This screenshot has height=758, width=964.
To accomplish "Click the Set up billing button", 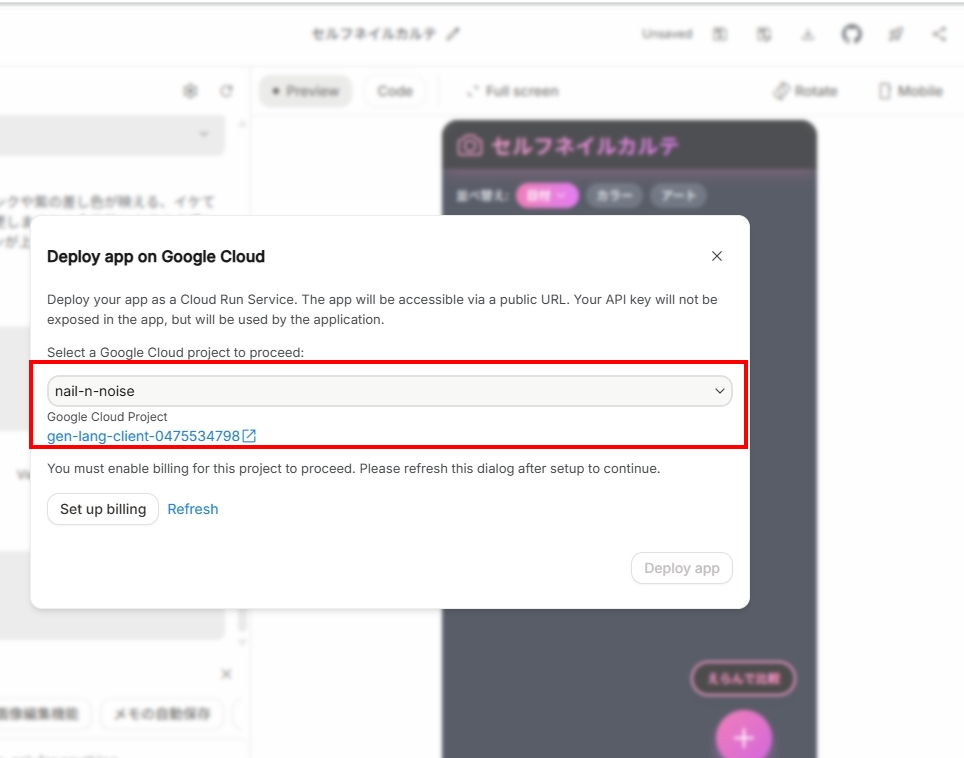I will coord(103,509).
